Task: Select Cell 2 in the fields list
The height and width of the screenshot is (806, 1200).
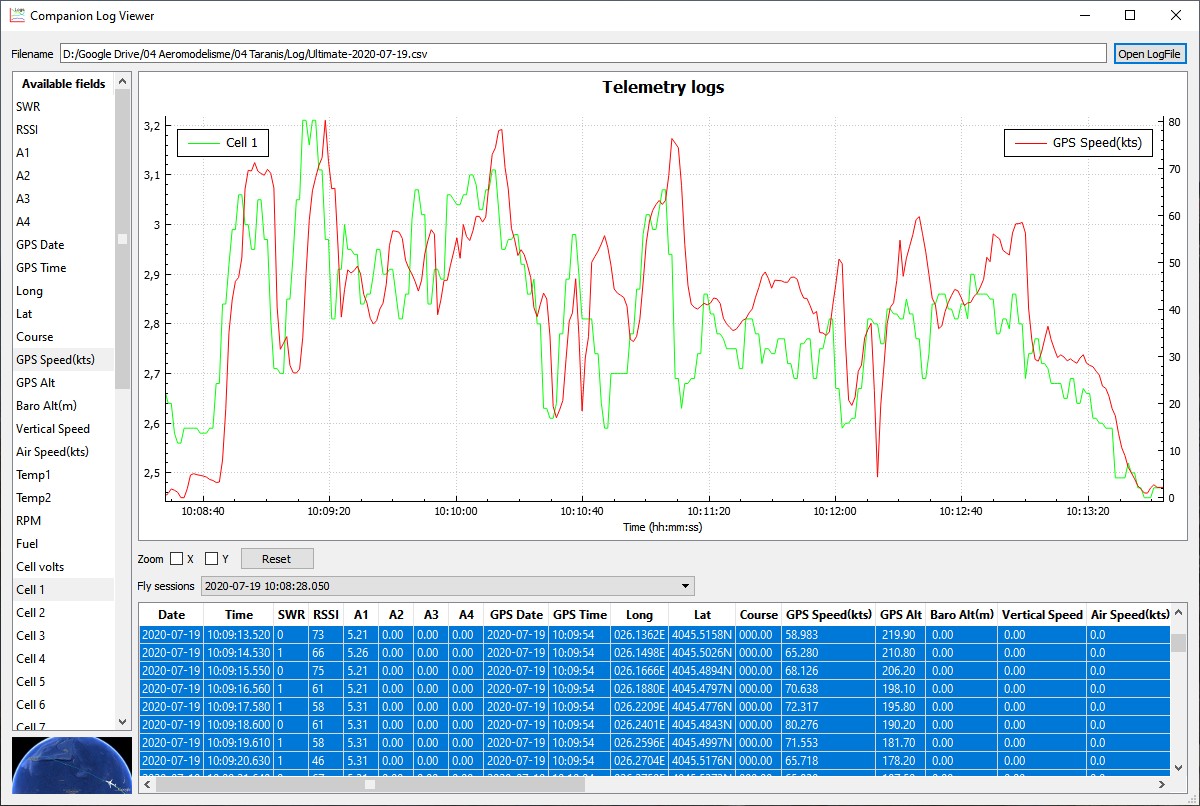Action: pos(31,613)
